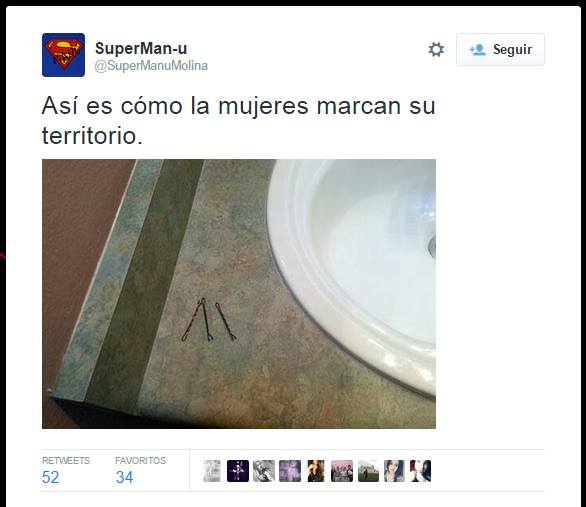This screenshot has width=586, height=507.
Task: Open the ninth last avatar
Action: (420, 471)
